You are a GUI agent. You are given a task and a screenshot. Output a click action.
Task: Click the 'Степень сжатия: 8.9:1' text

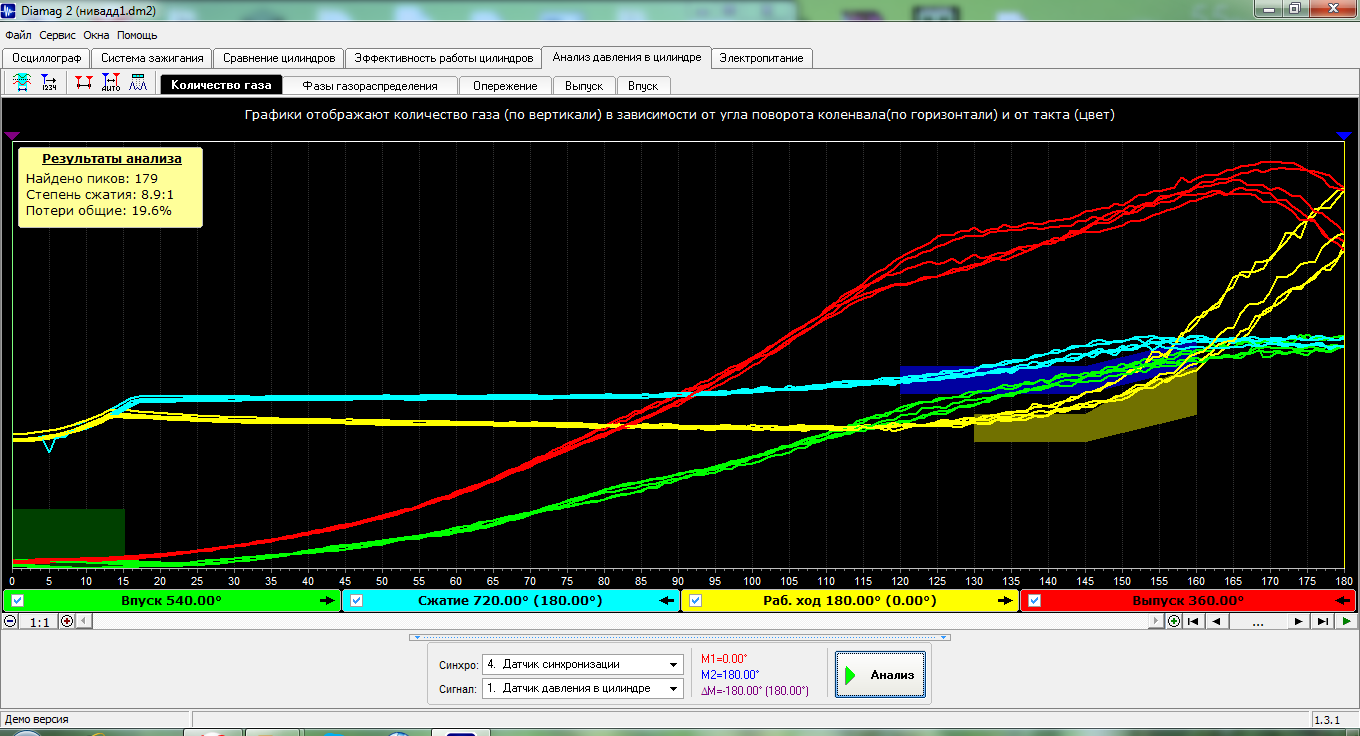[x=100, y=194]
